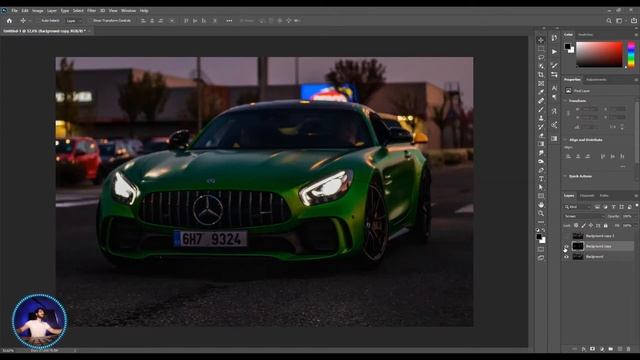Switch to the Adjustments tab
The image size is (640, 360).
596,80
